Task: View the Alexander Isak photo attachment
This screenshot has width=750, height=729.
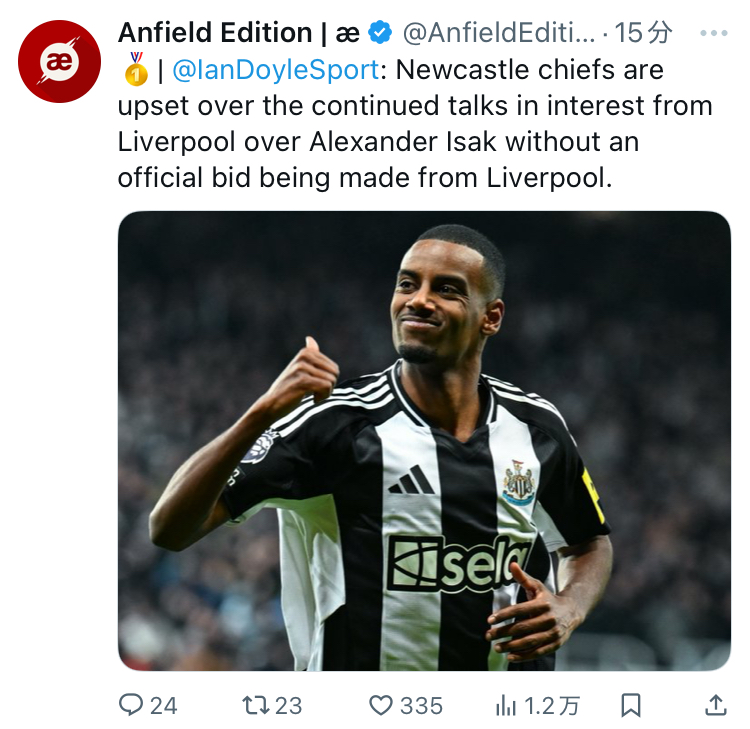Action: [424, 441]
